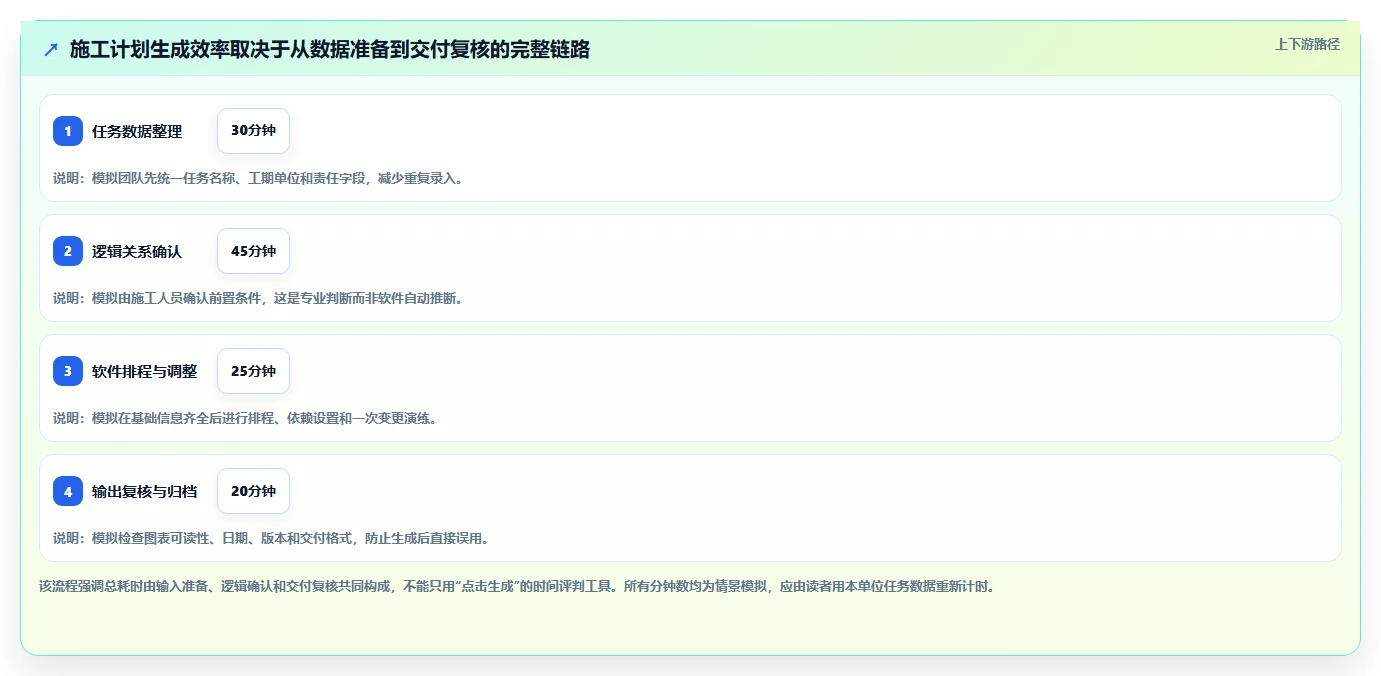Click the 逻辑关系确认 step title
Viewport: 1381px width, 676px height.
[x=137, y=251]
